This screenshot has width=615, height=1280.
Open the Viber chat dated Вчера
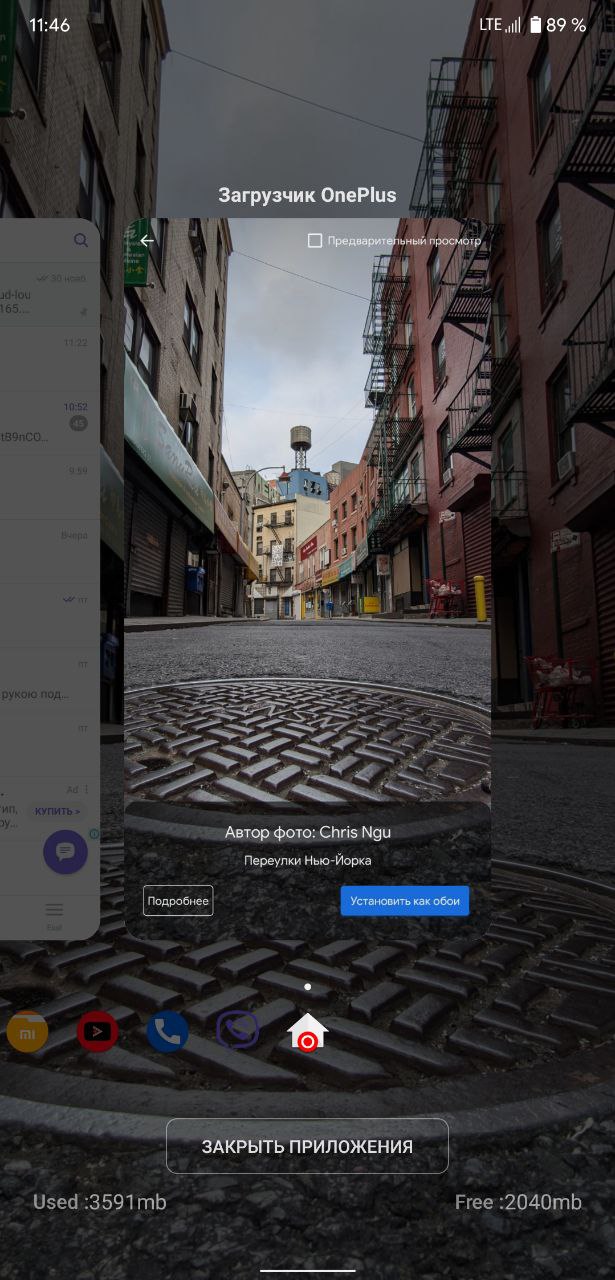click(x=49, y=549)
